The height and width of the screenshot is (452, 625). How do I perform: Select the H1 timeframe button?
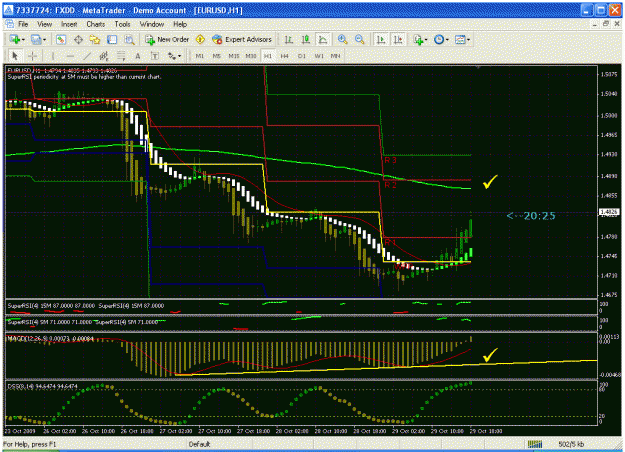[x=267, y=56]
